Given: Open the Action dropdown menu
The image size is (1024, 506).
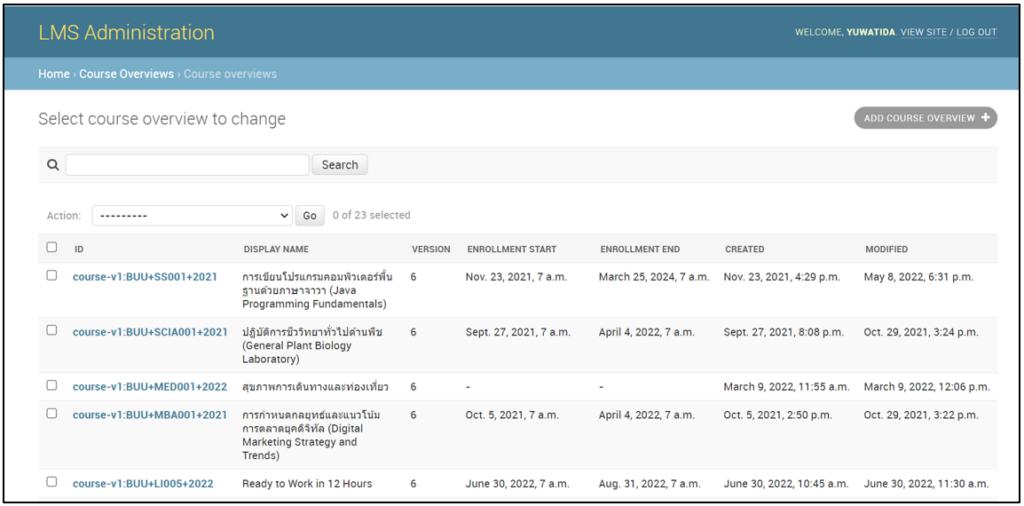Looking at the screenshot, I should (192, 215).
